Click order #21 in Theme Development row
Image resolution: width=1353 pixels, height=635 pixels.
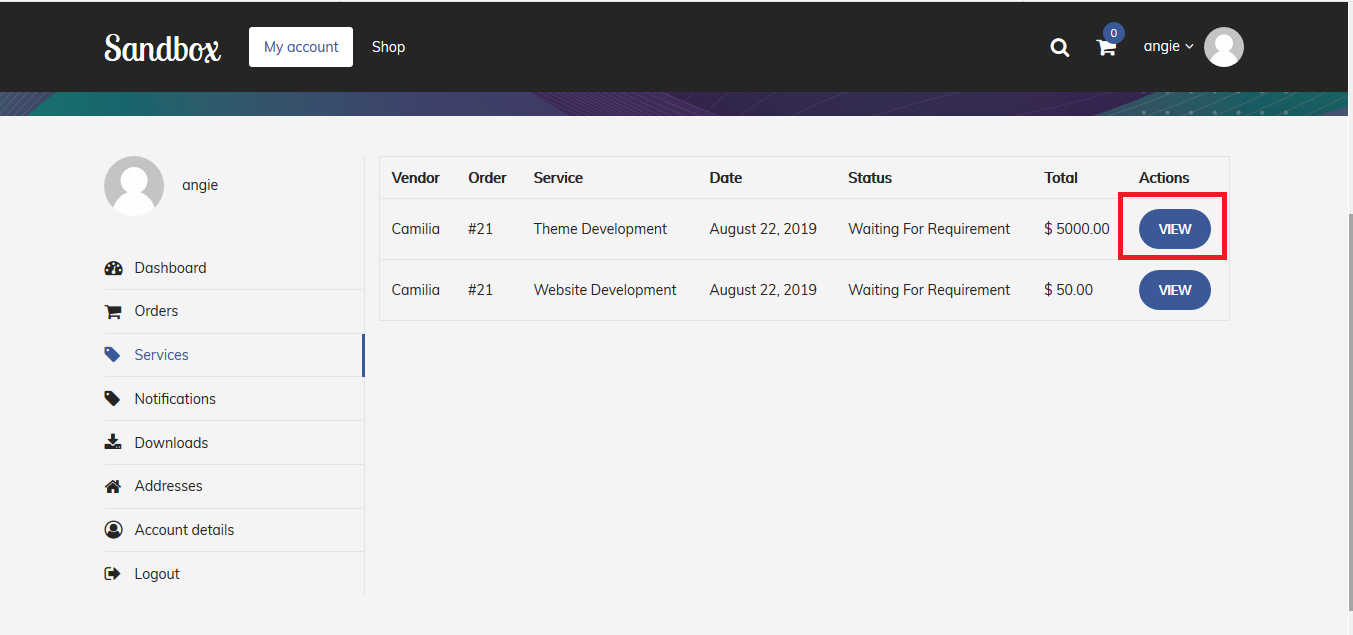(x=480, y=229)
